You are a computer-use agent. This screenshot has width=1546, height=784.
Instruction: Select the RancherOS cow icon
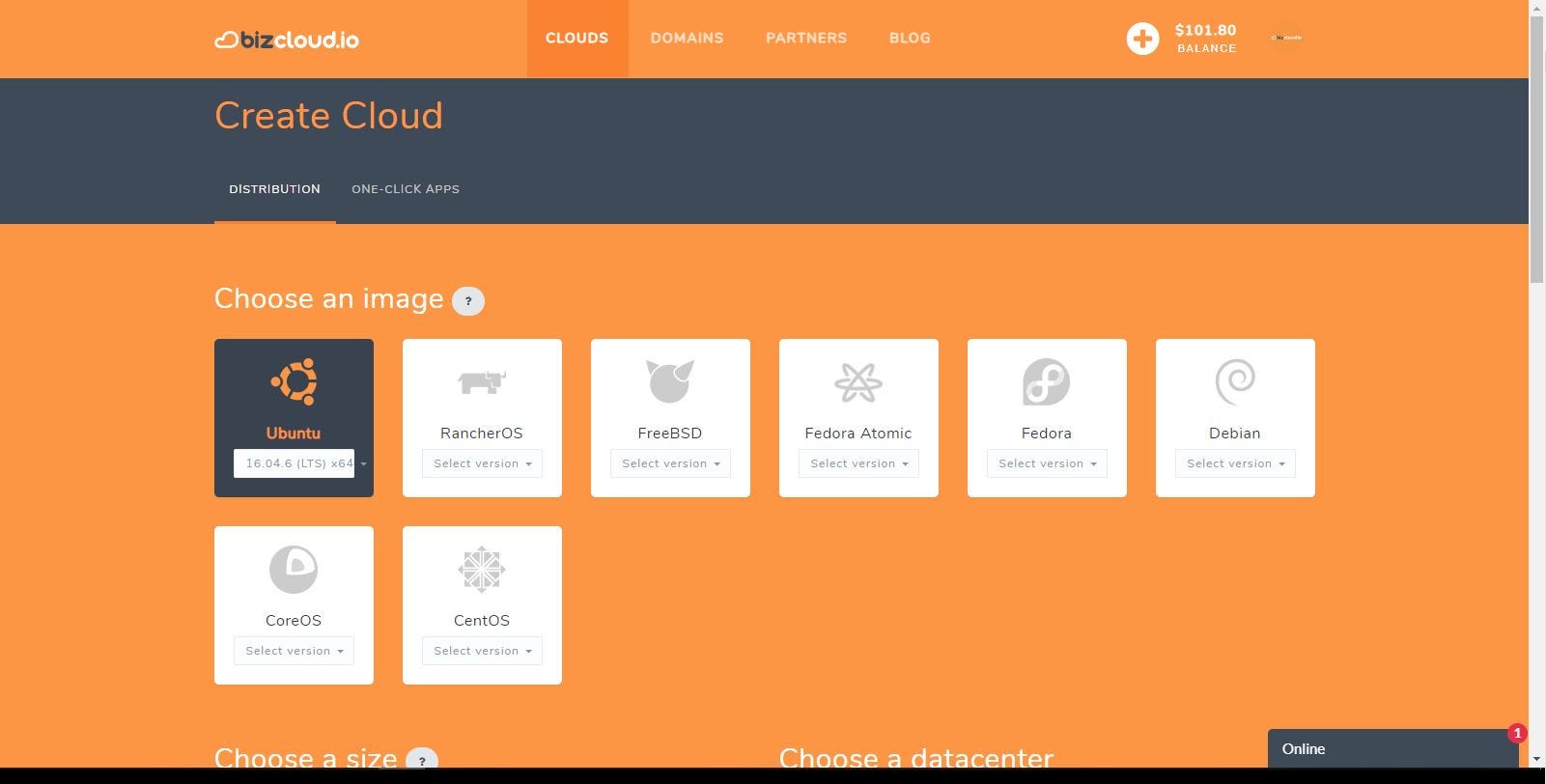coord(482,382)
